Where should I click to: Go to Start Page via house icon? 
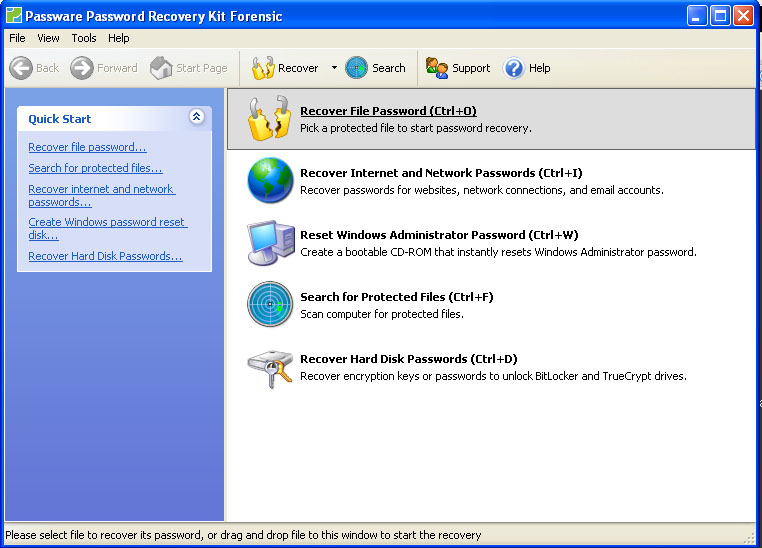point(161,68)
